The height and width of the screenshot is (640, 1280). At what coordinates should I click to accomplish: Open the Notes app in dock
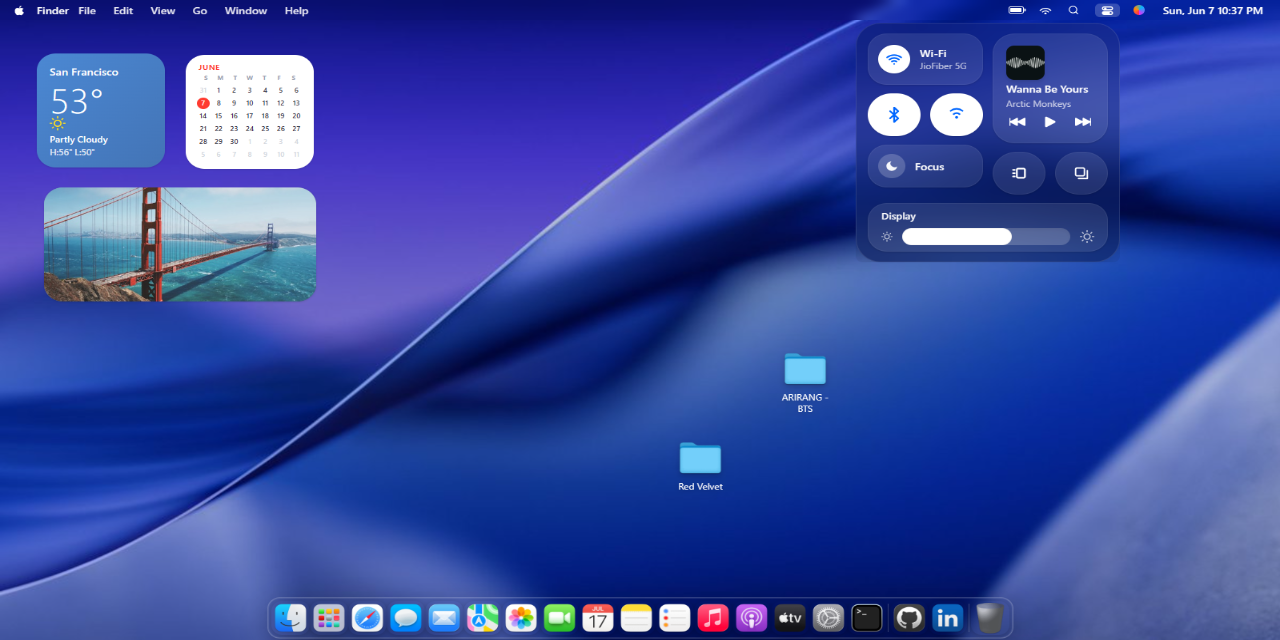pos(636,618)
